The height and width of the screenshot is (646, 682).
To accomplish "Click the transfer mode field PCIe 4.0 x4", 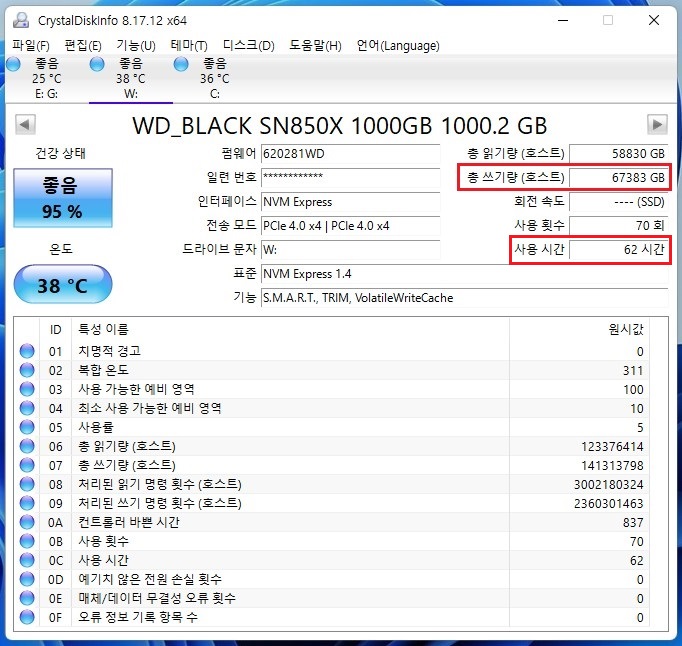I will (x=351, y=226).
